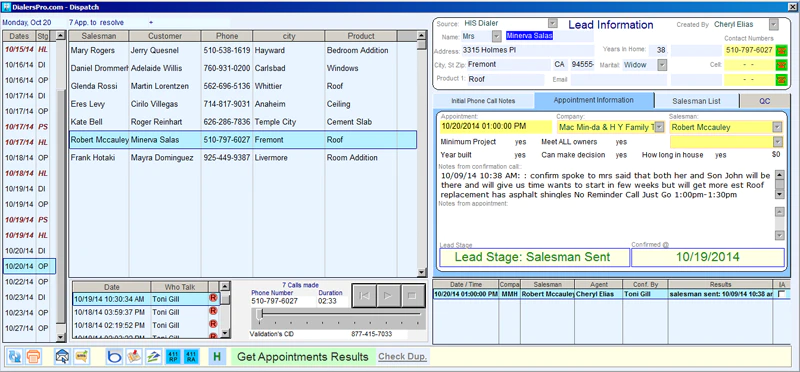Click green phone icon next to 510-797-6027

point(781,50)
